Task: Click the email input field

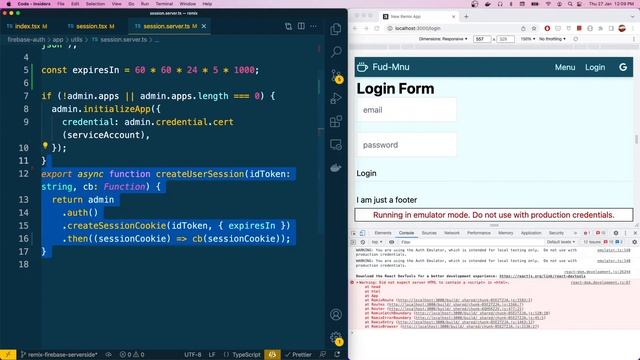Action: (407, 110)
